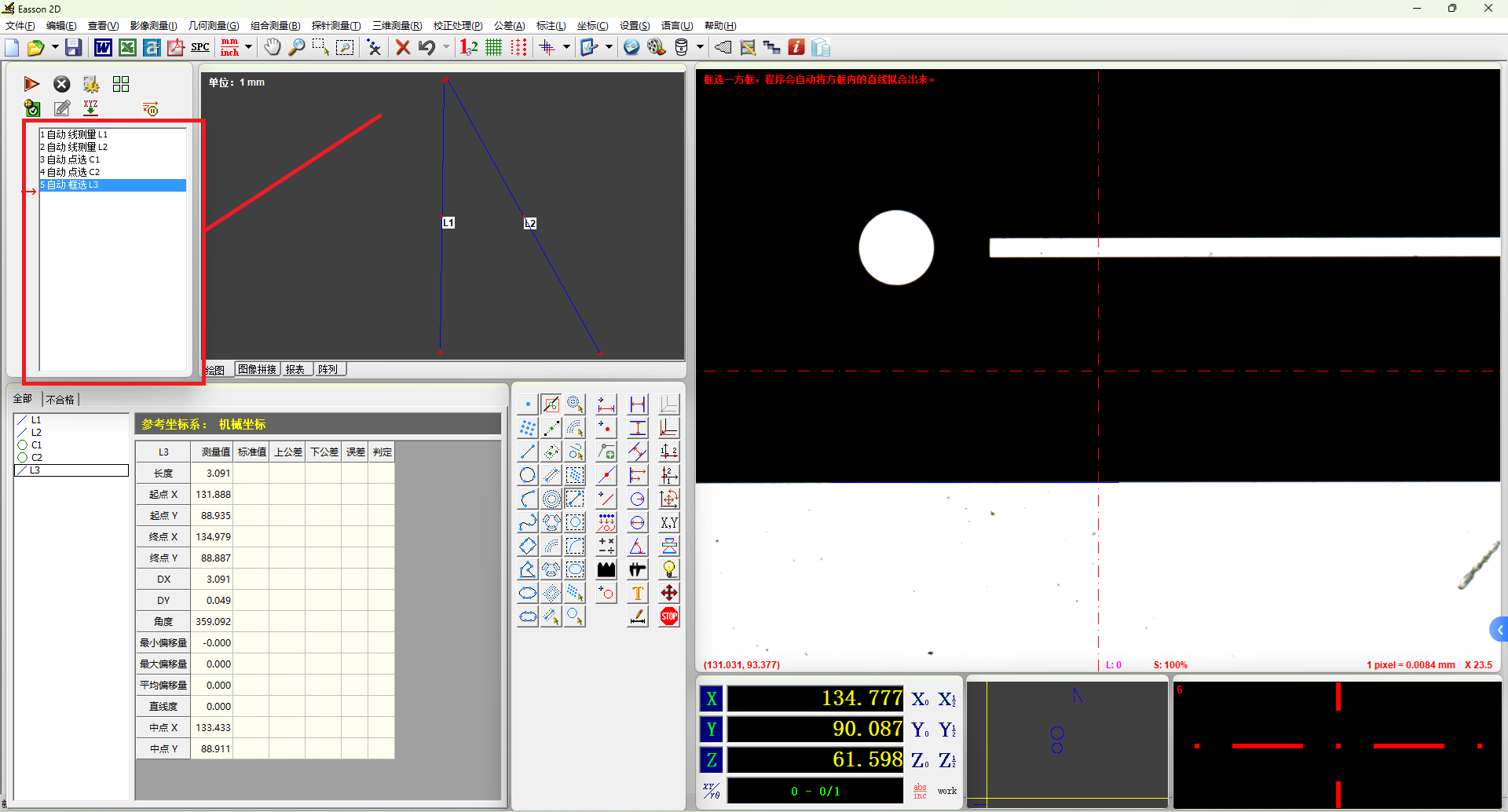The height and width of the screenshot is (812, 1508).
Task: Click the Save floppy disk icon
Action: pyautogui.click(x=73, y=47)
